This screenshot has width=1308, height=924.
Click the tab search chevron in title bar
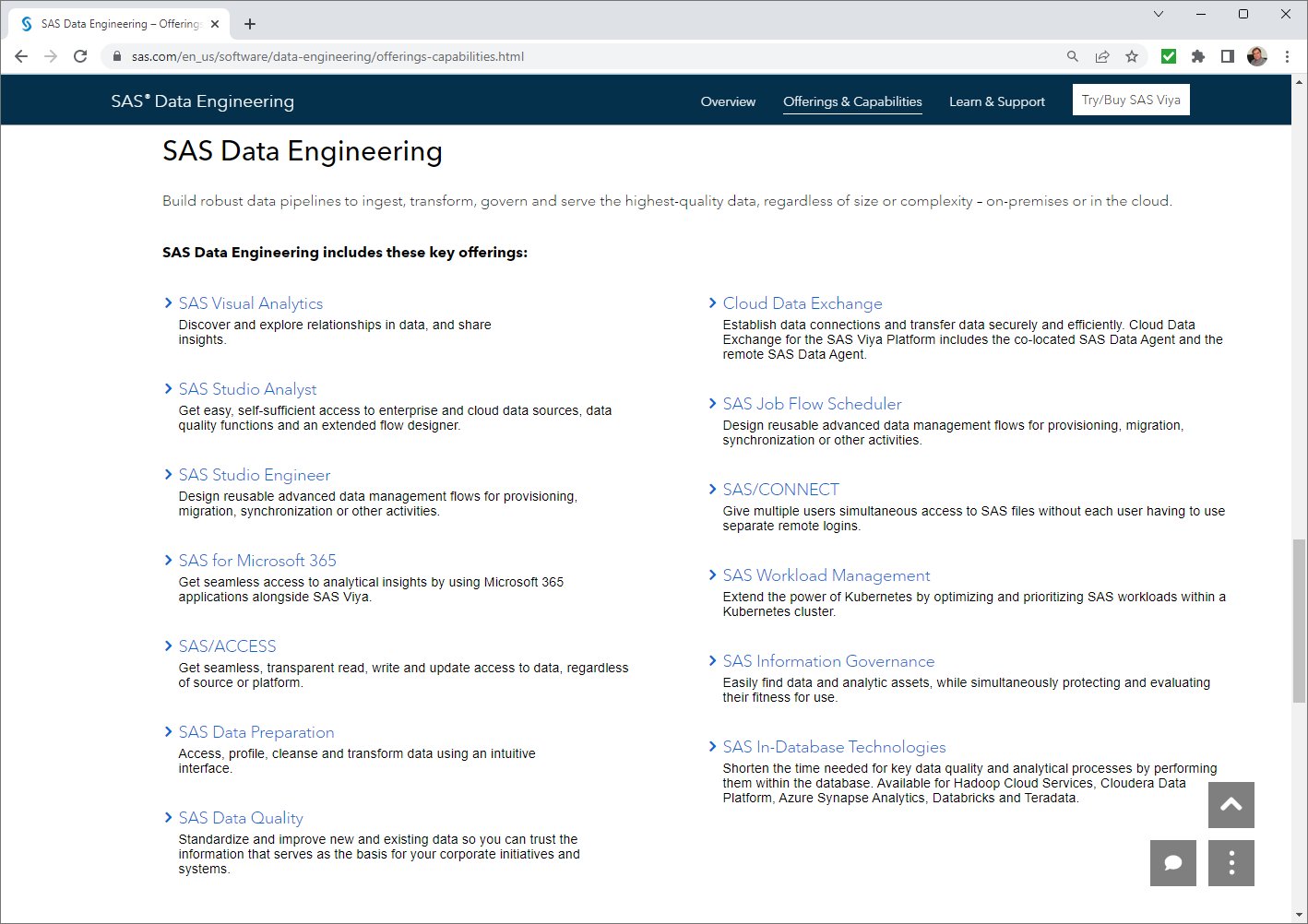tap(1159, 14)
